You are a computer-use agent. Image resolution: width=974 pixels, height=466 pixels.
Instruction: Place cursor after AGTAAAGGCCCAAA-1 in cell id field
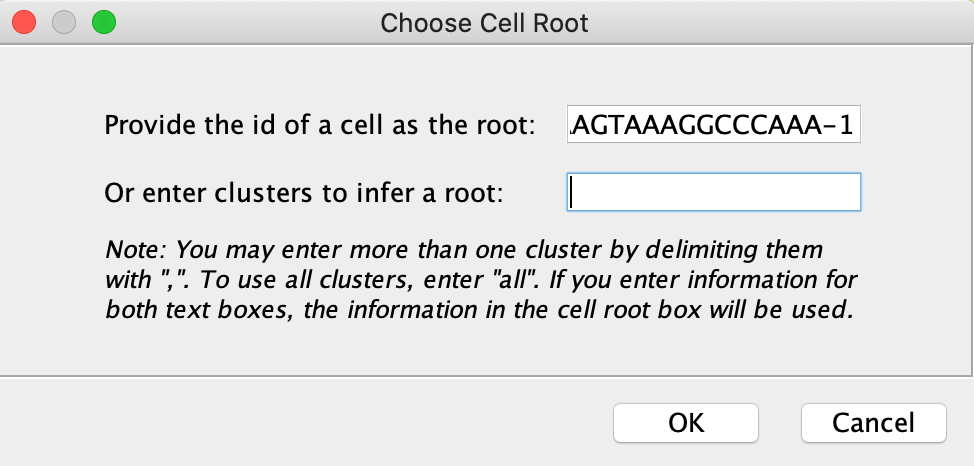tap(854, 124)
